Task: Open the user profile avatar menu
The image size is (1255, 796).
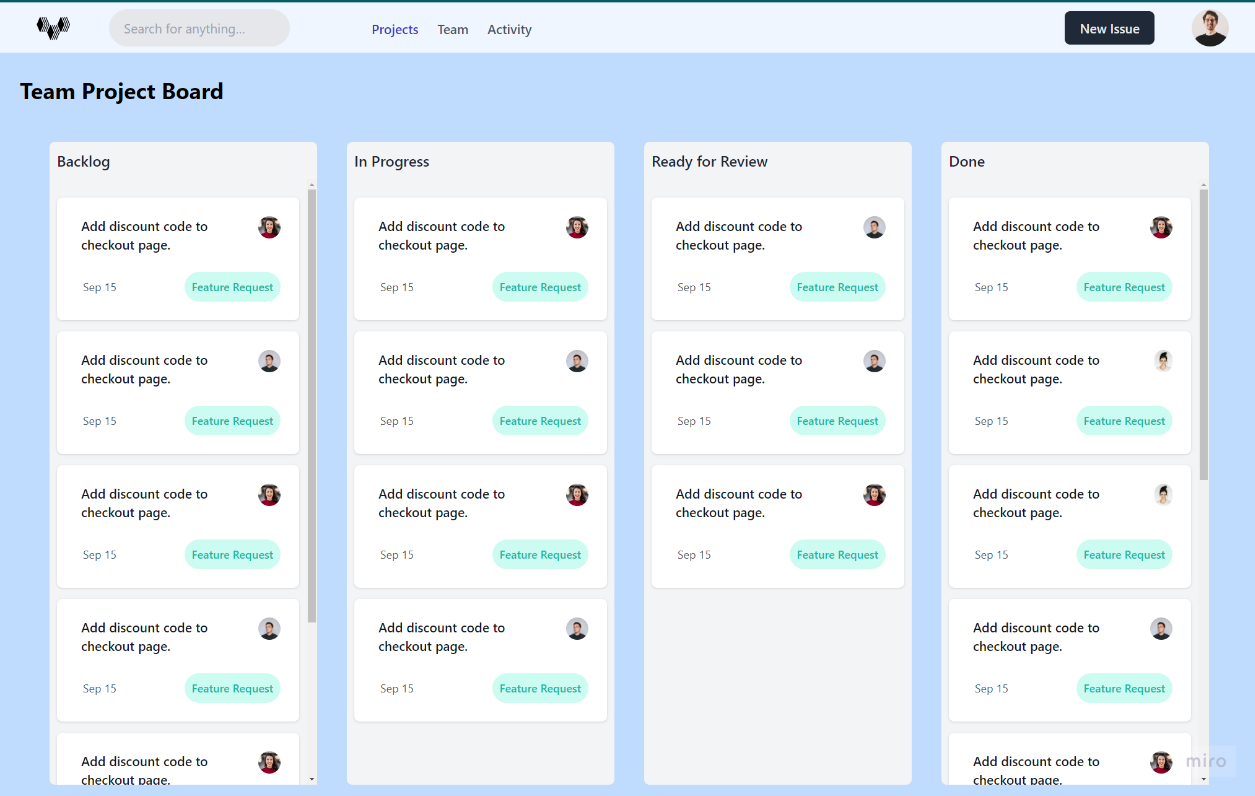Action: (x=1210, y=28)
